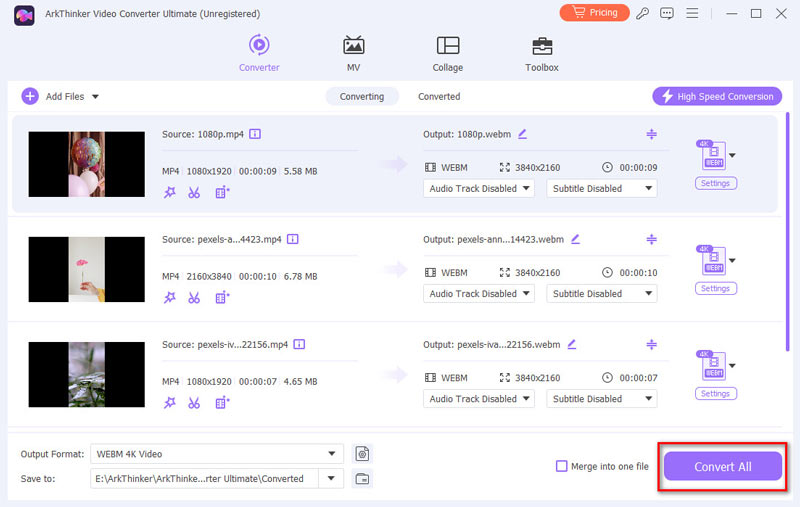800x507 pixels.
Task: Click the Convert All button
Action: pyautogui.click(x=722, y=466)
